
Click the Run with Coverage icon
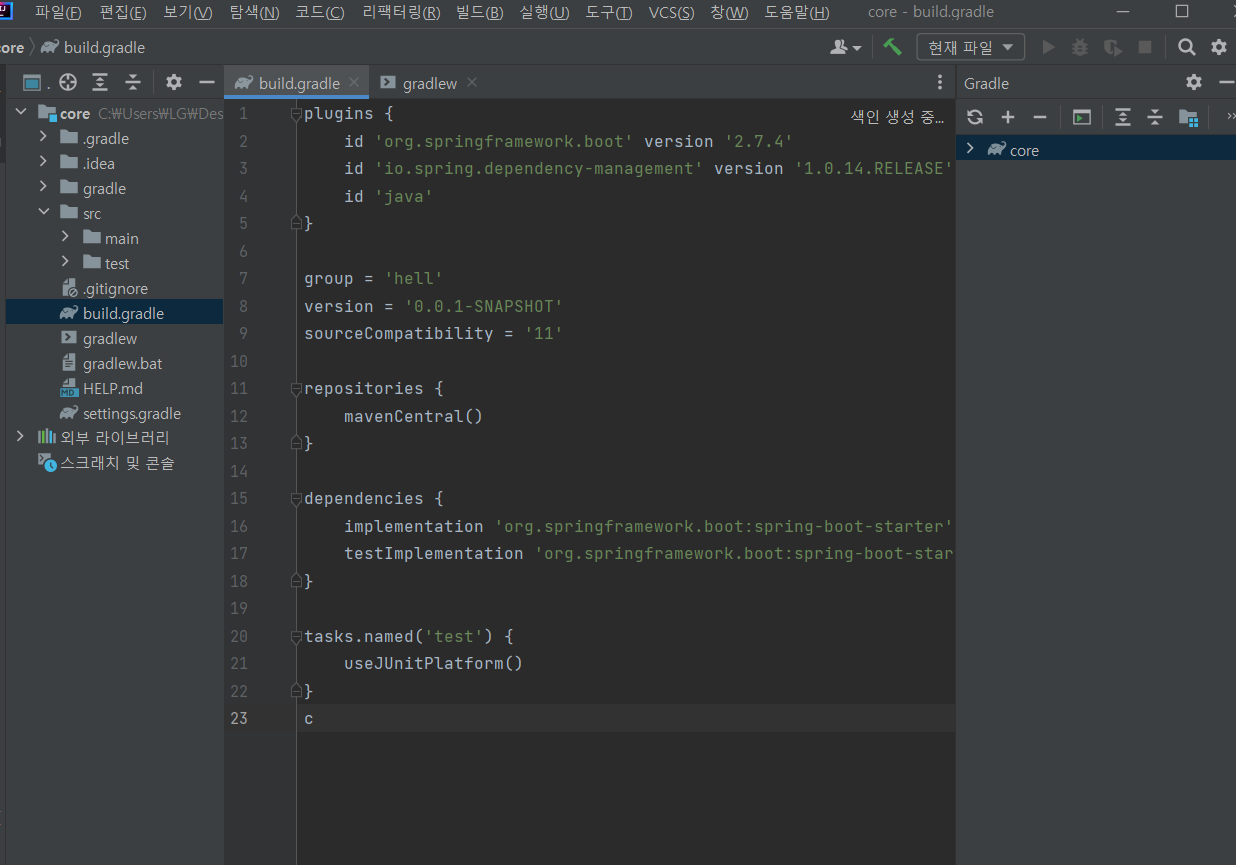(x=1112, y=47)
